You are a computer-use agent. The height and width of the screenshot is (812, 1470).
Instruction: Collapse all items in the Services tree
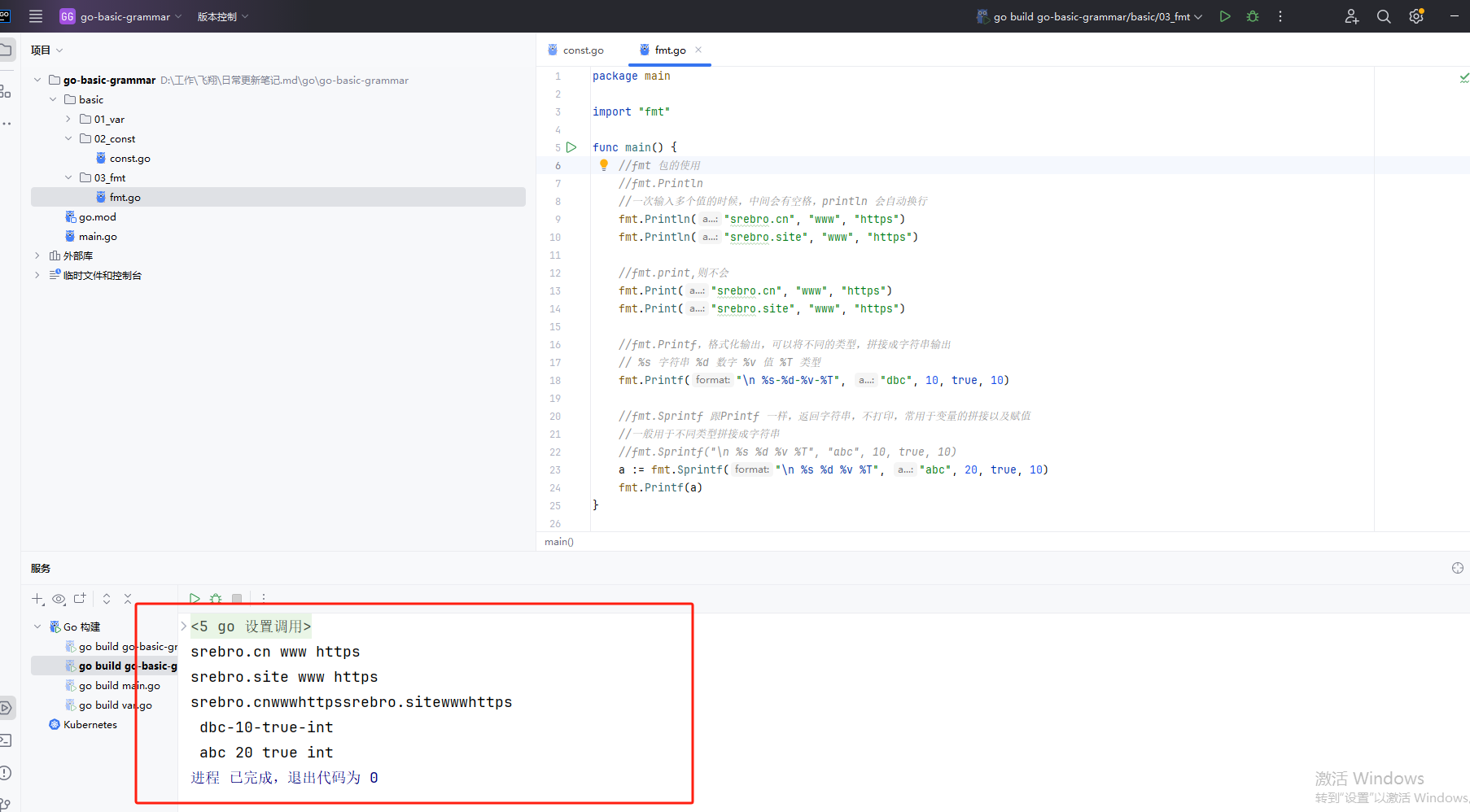pos(128,599)
